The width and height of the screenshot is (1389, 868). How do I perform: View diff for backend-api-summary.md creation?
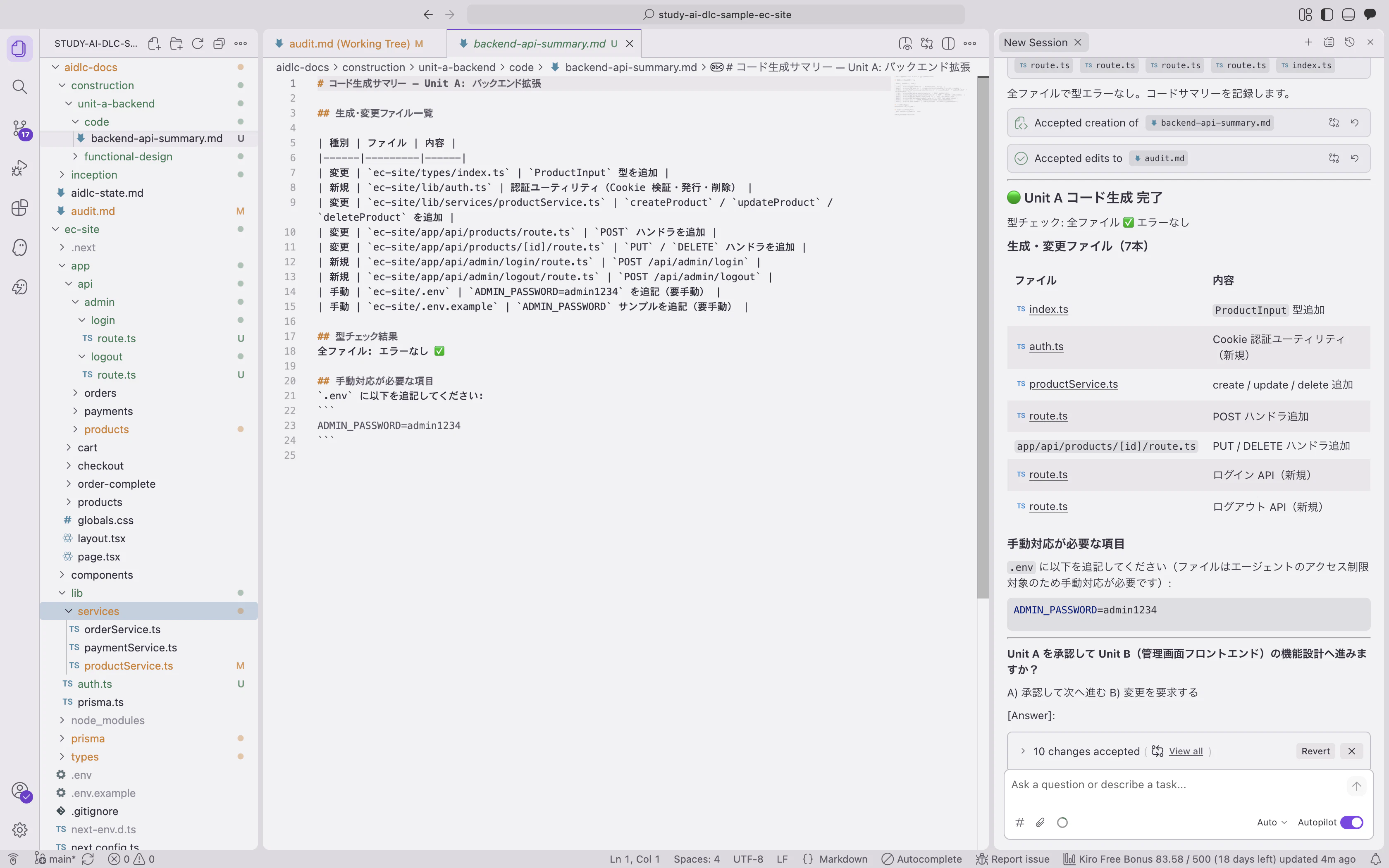1333,123
